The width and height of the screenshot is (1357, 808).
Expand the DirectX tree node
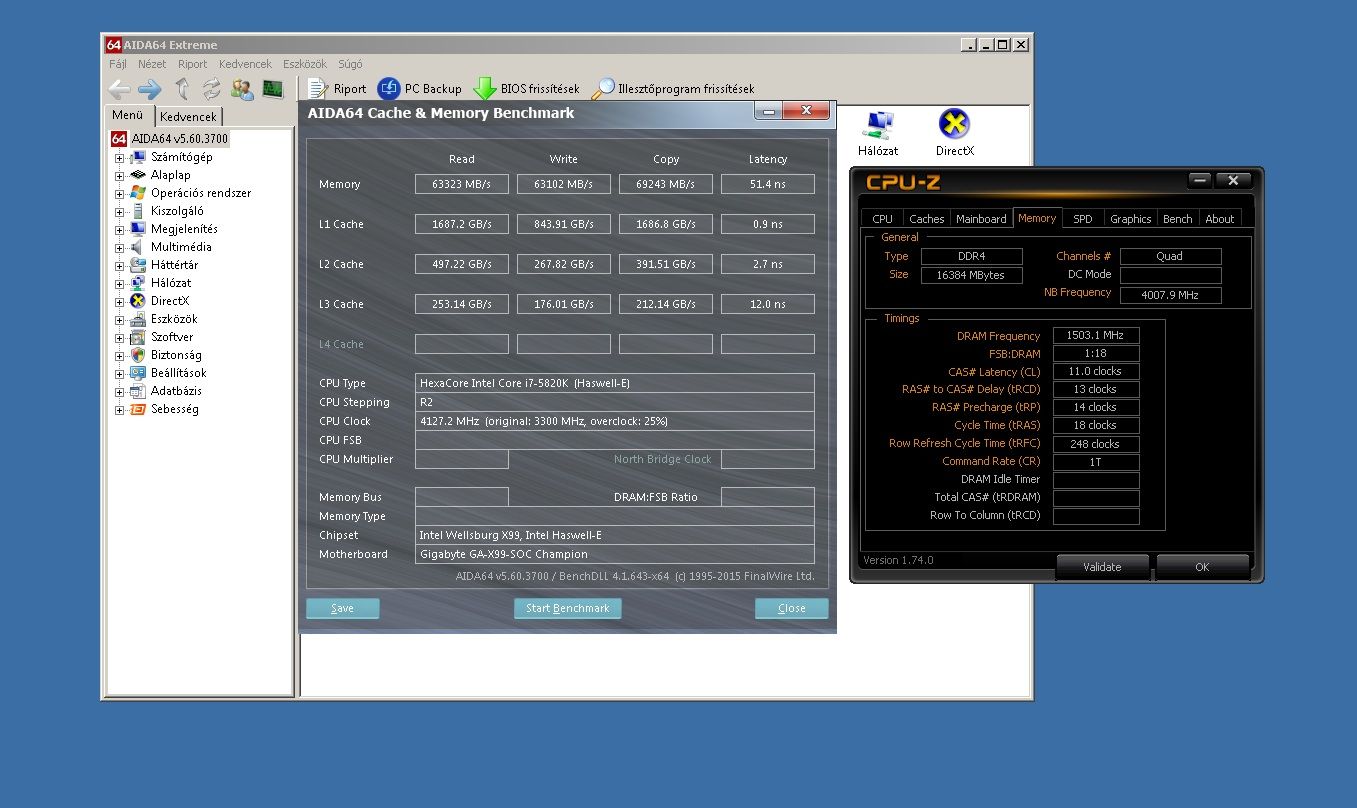pyautogui.click(x=120, y=302)
